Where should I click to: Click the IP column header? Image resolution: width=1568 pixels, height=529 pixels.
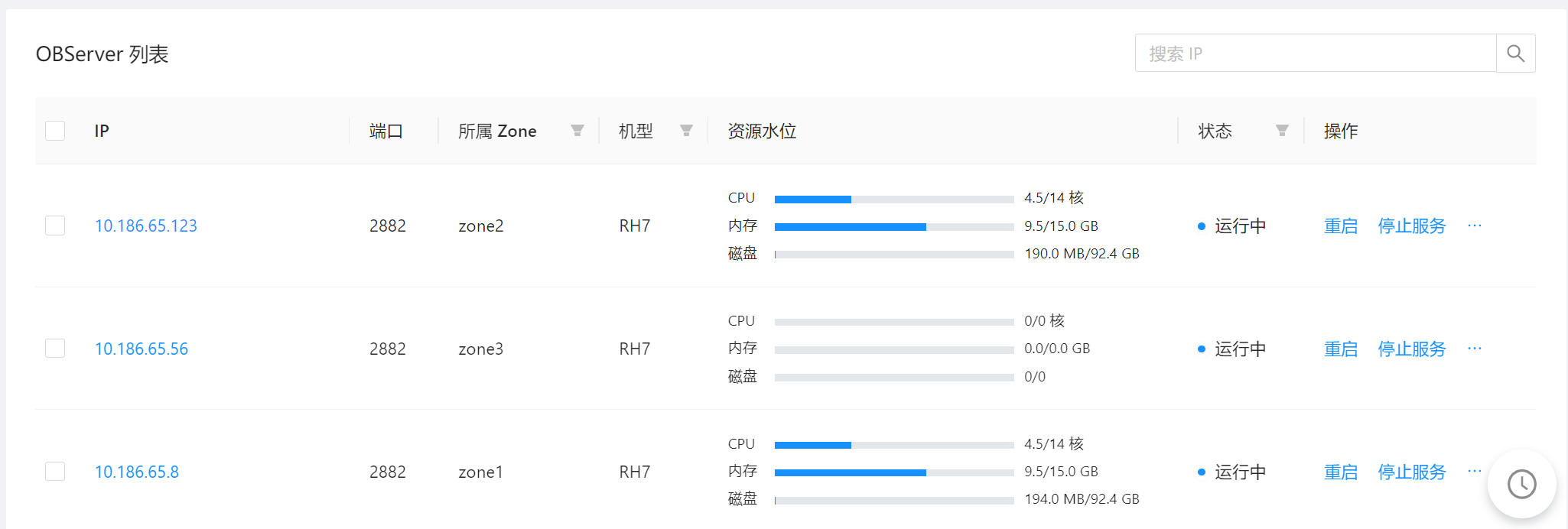(102, 131)
